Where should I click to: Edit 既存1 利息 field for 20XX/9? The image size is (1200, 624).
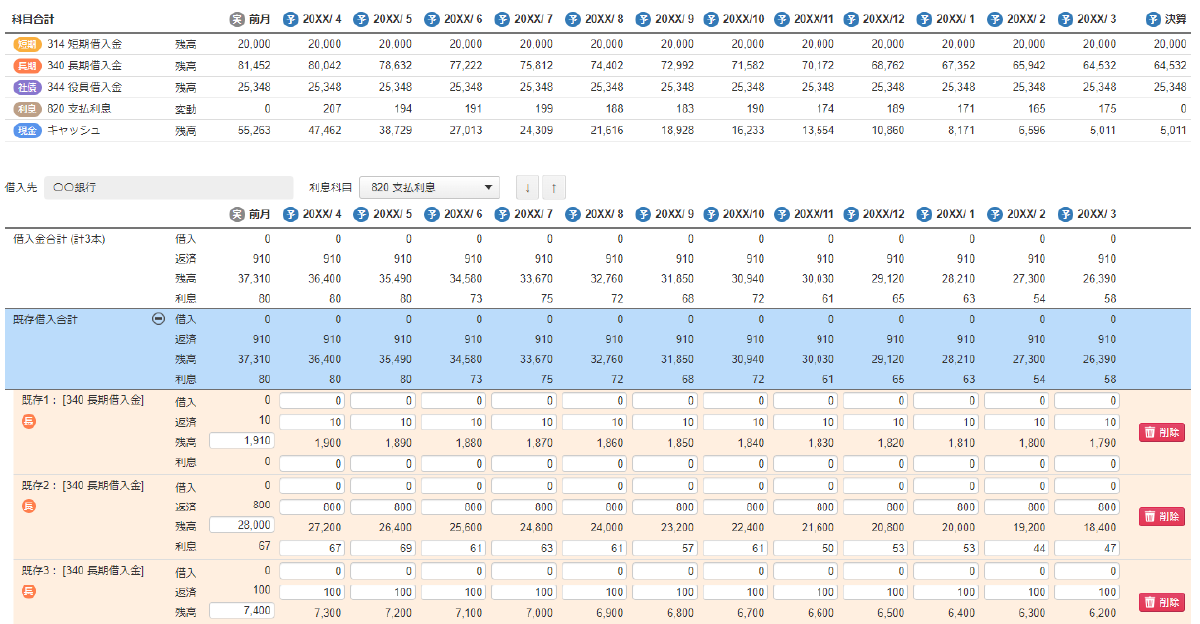[665, 464]
